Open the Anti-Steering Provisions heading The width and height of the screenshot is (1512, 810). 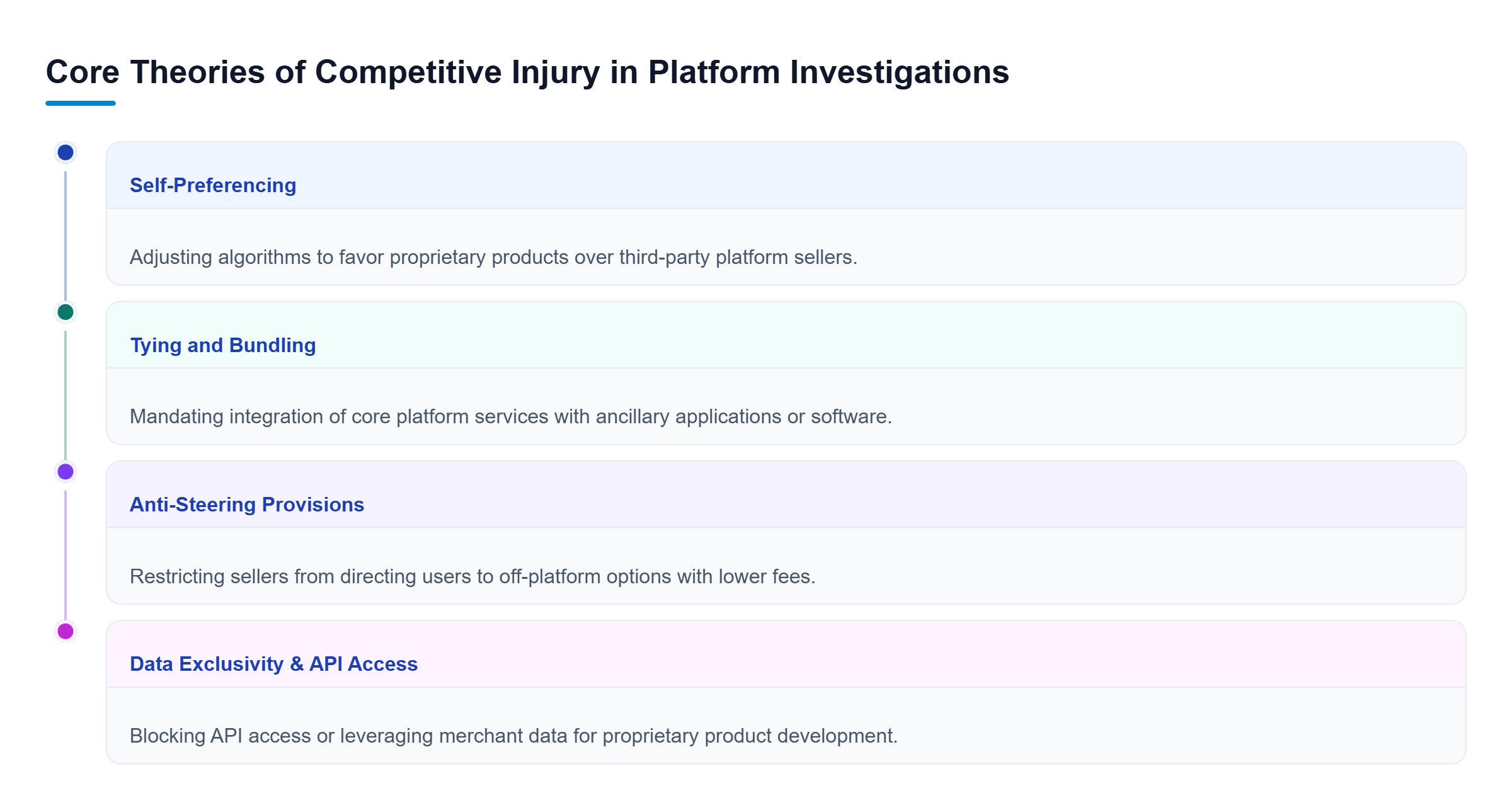click(x=247, y=505)
